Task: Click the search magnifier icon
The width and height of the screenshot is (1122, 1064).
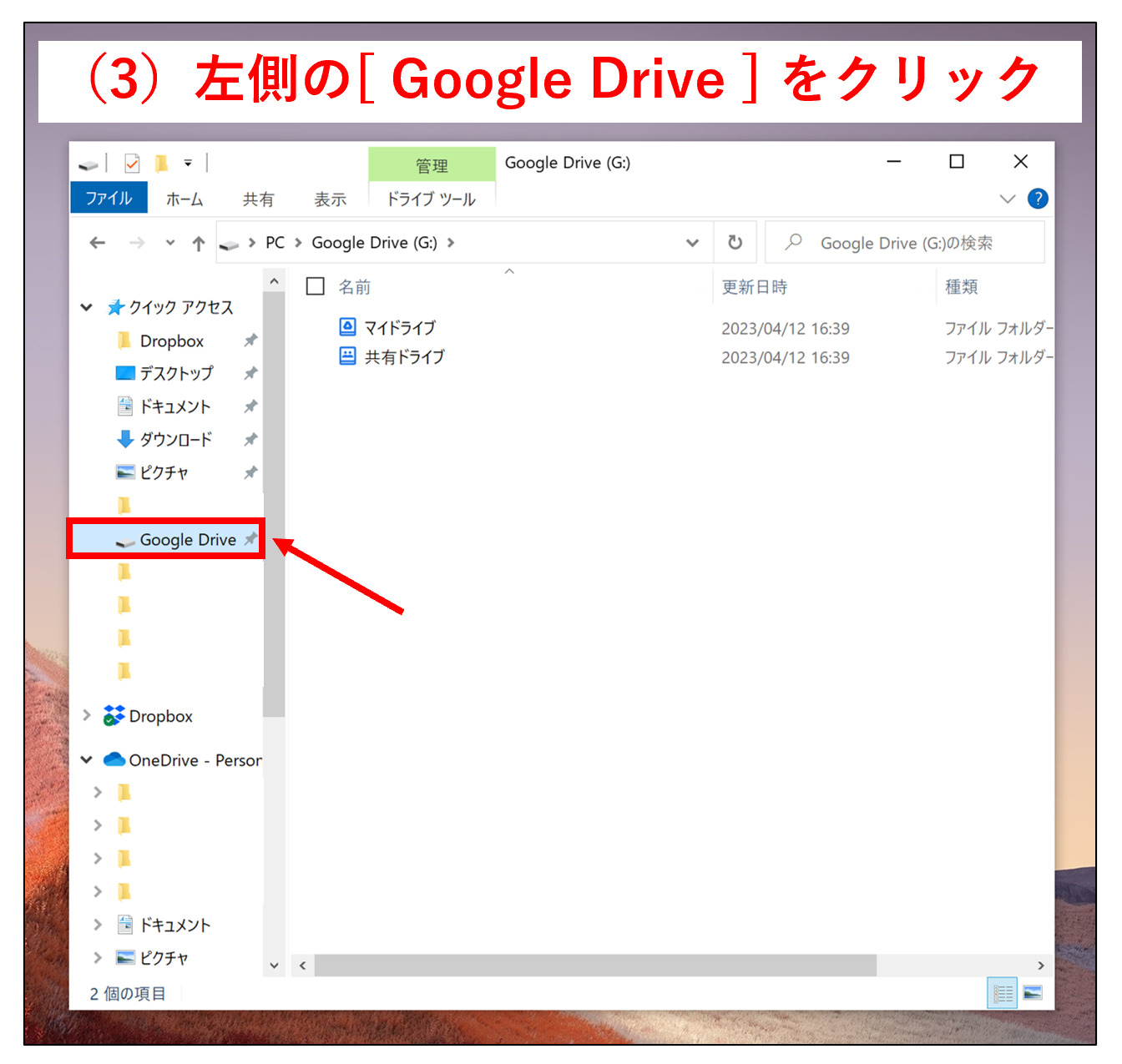Action: (793, 242)
